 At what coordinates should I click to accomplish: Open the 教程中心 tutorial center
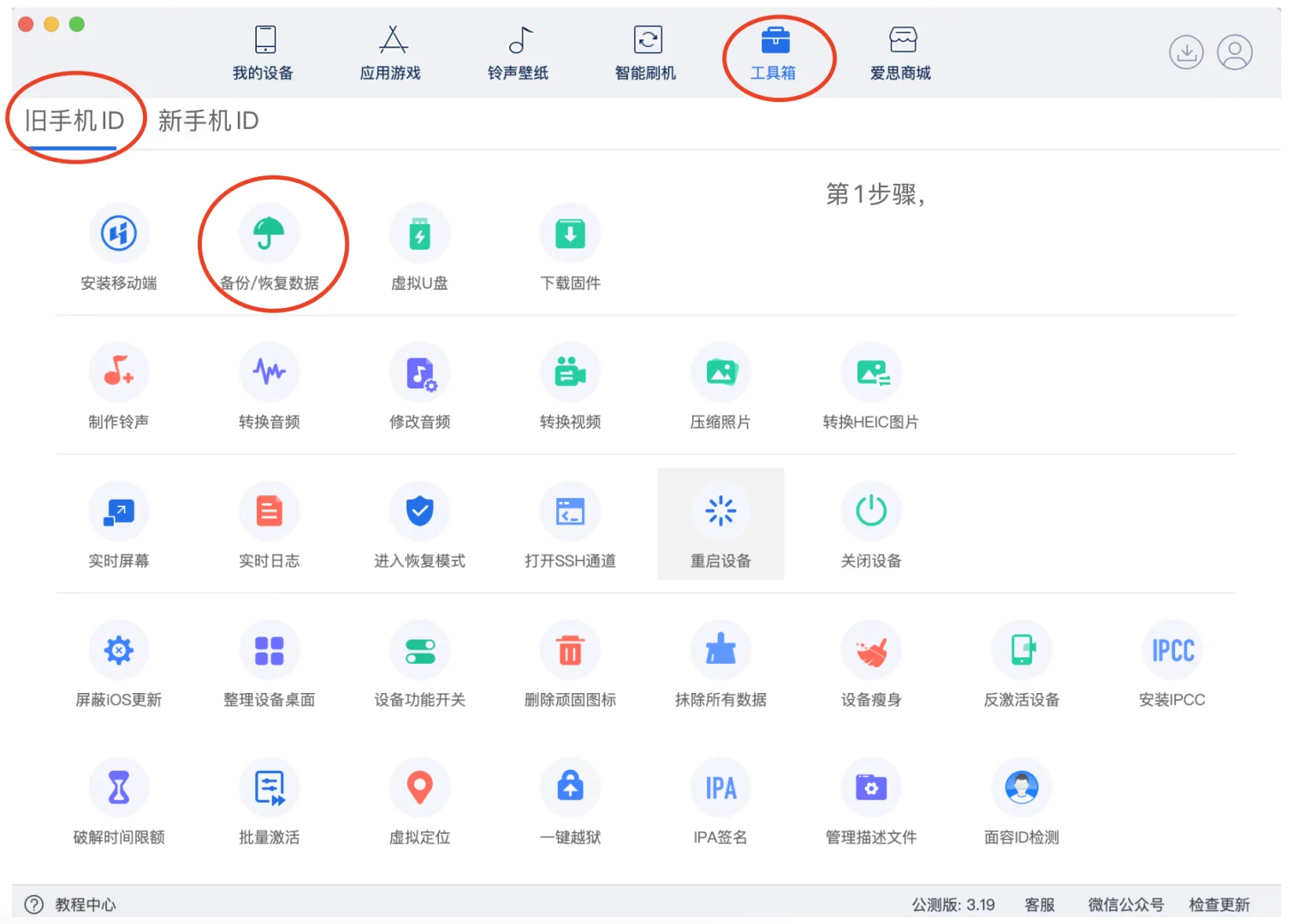pos(86,904)
